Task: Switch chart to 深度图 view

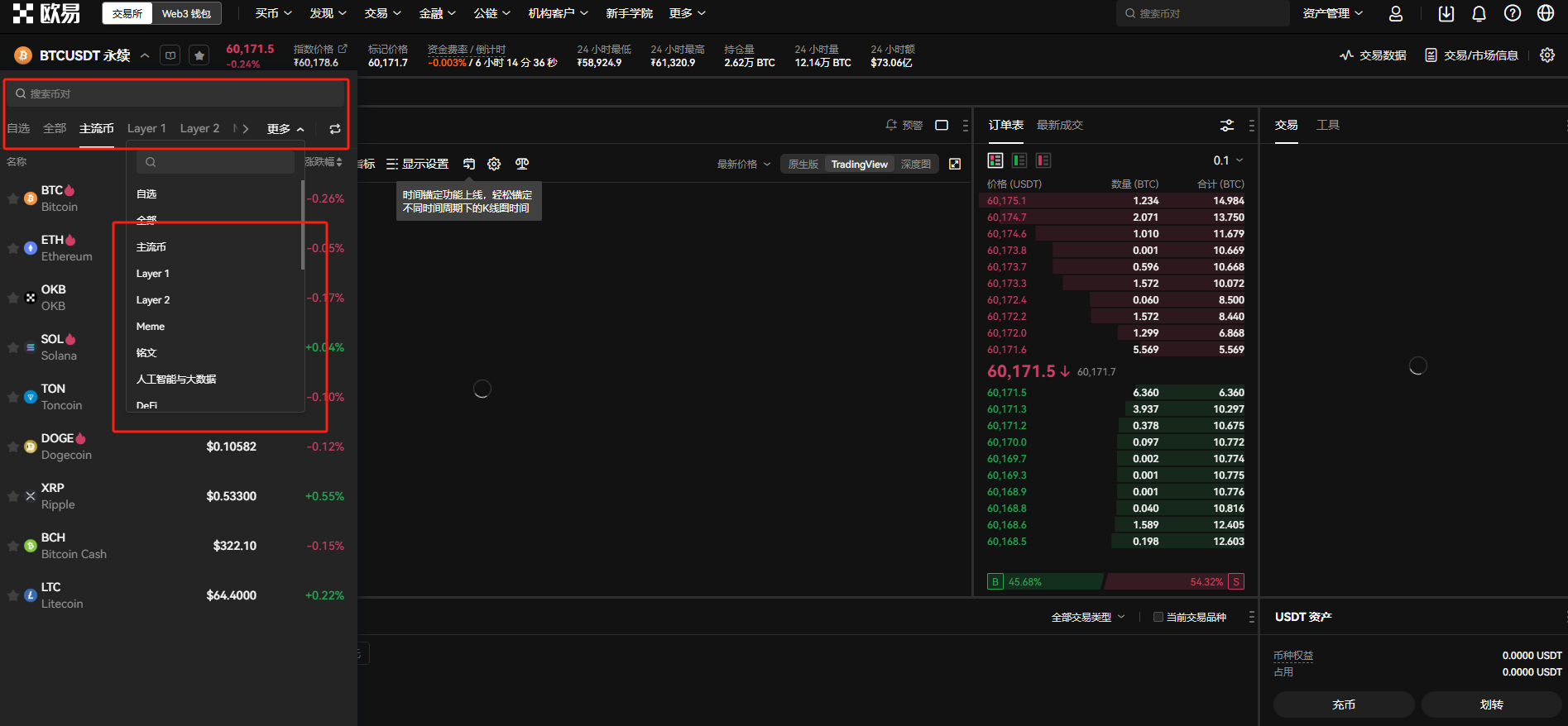Action: (x=915, y=164)
